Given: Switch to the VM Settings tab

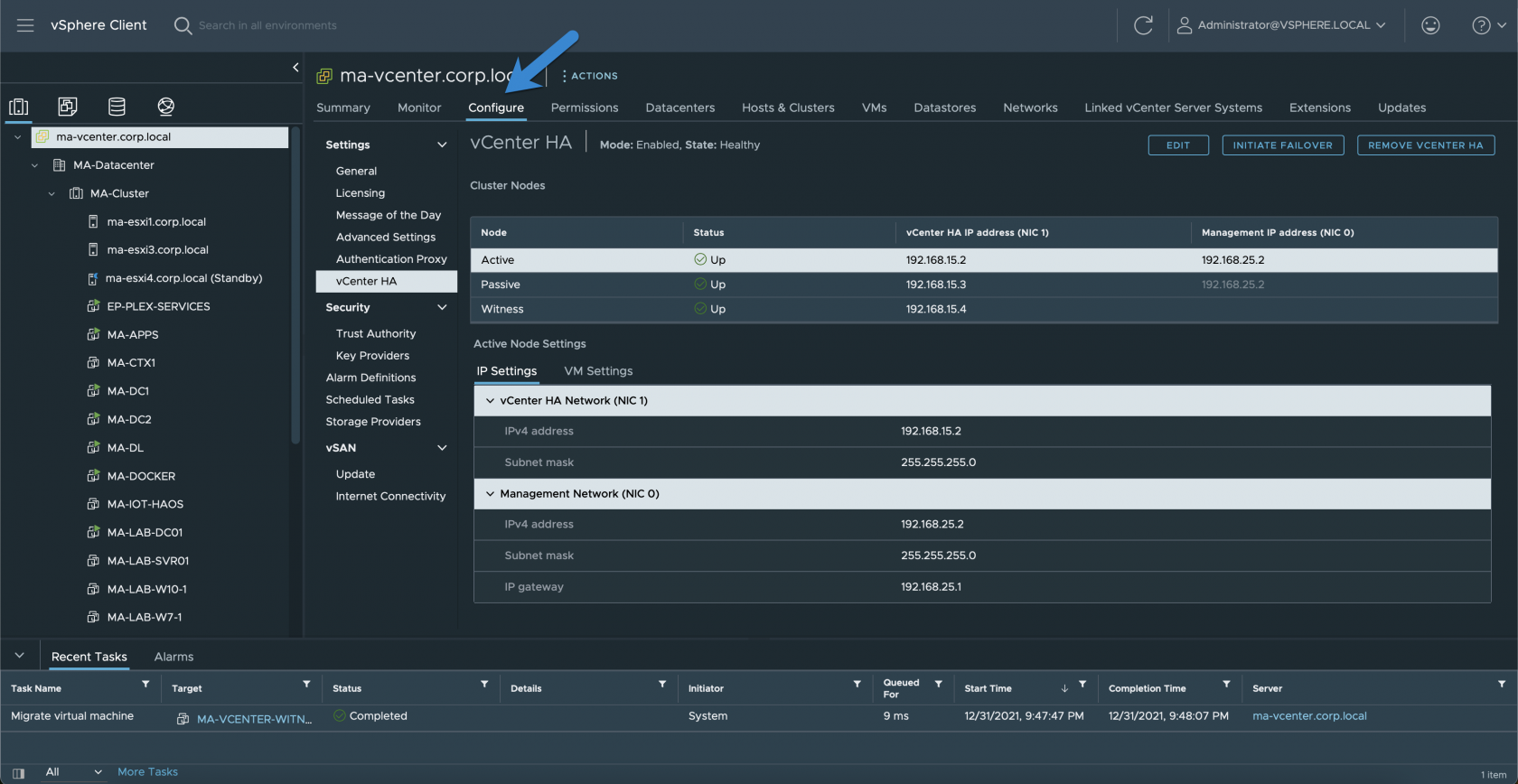Looking at the screenshot, I should 598,371.
